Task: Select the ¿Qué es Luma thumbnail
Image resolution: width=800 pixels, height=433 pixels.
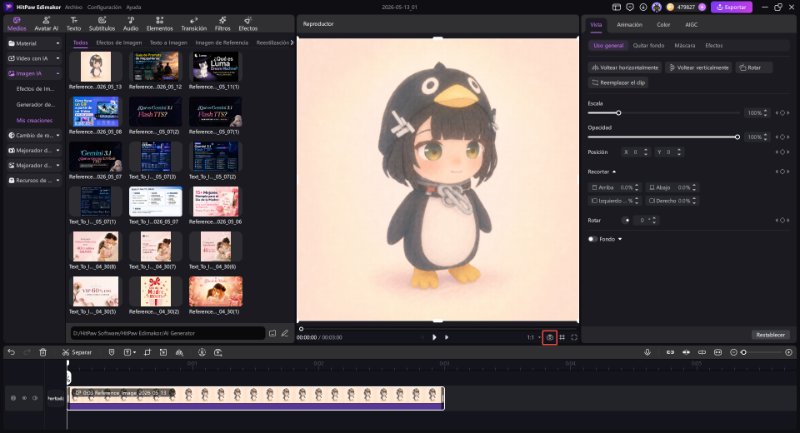Action: point(215,67)
